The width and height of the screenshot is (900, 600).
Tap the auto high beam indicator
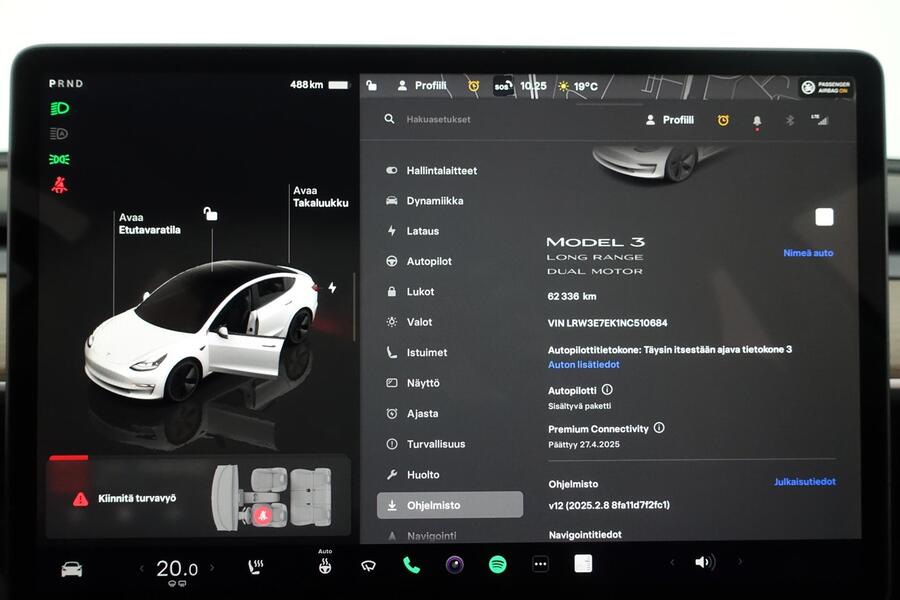(59, 134)
